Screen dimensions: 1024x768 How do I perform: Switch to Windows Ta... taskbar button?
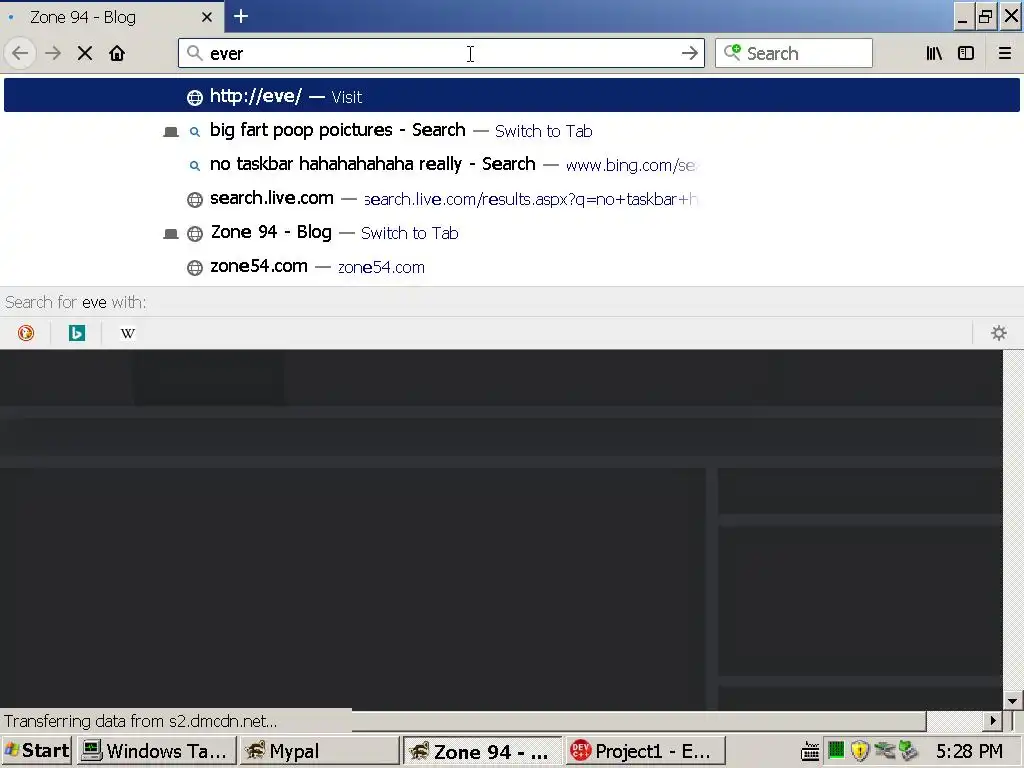(x=156, y=751)
